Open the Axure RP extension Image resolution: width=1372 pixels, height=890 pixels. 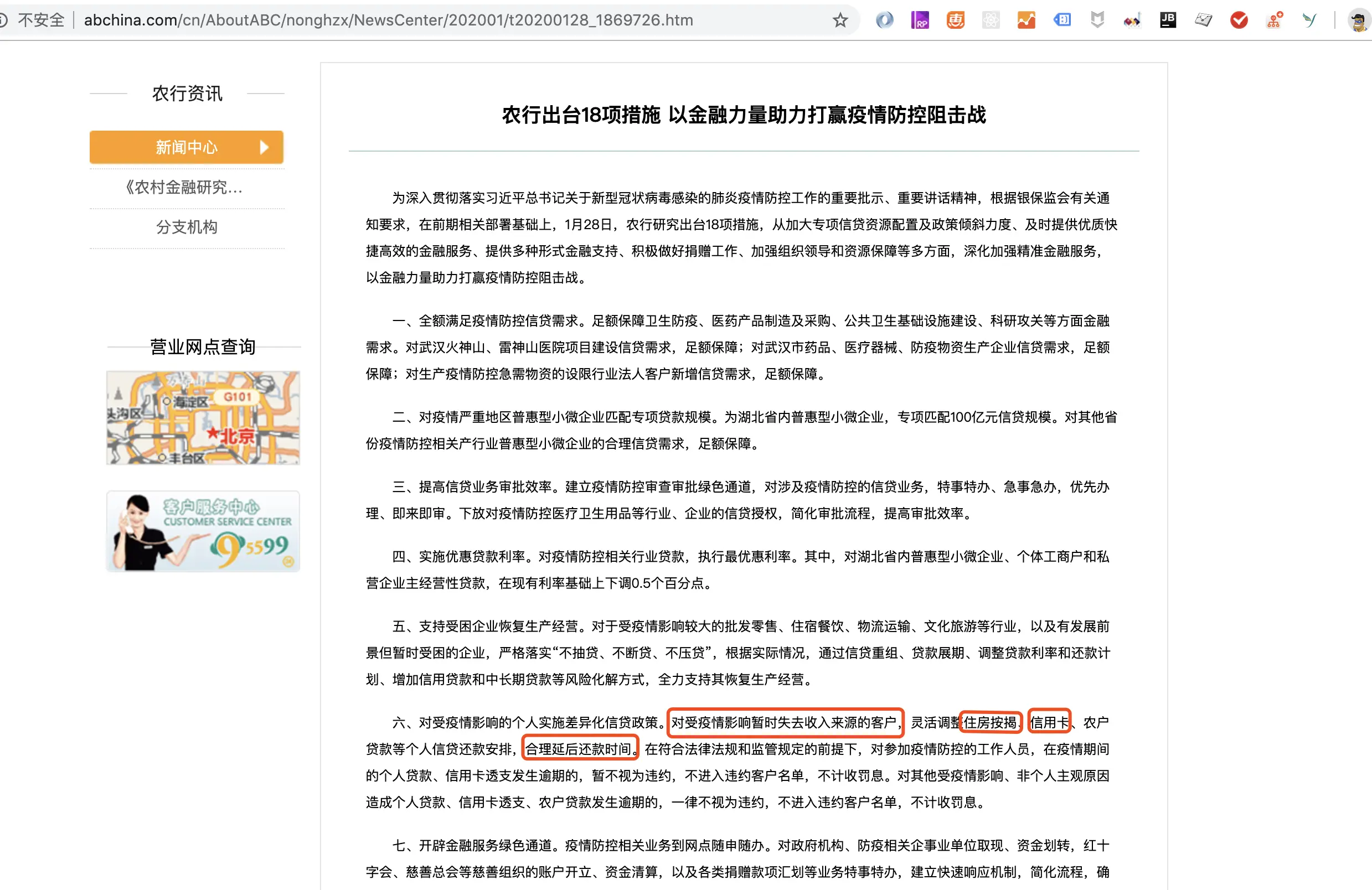point(920,20)
